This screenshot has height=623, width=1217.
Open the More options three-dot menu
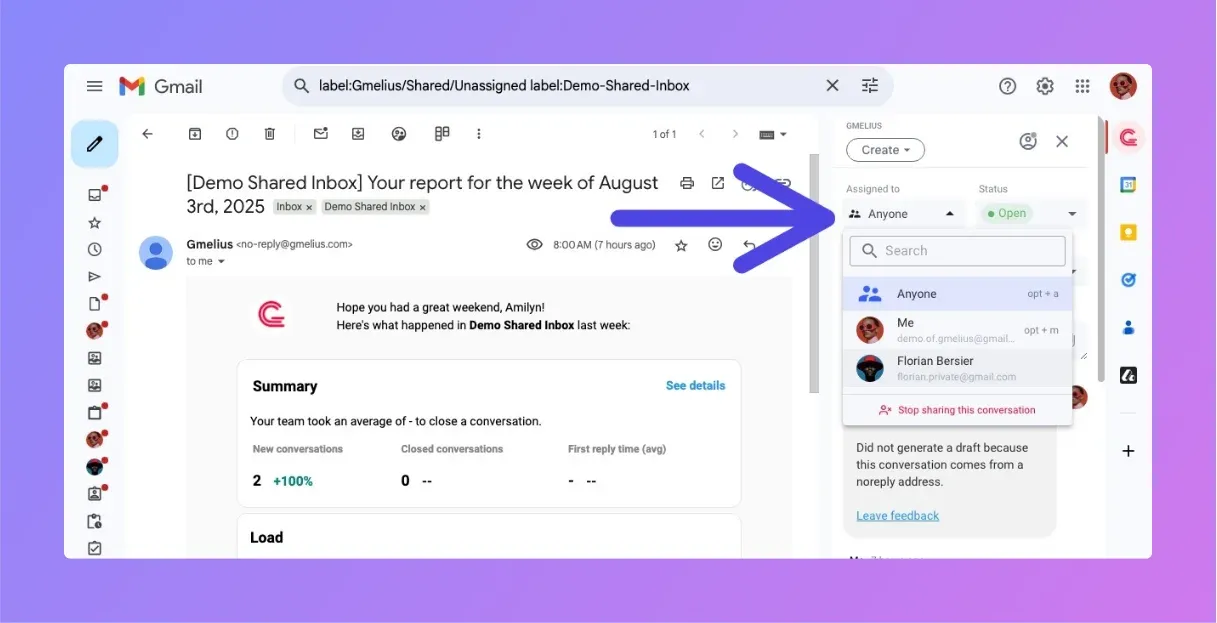click(x=479, y=134)
